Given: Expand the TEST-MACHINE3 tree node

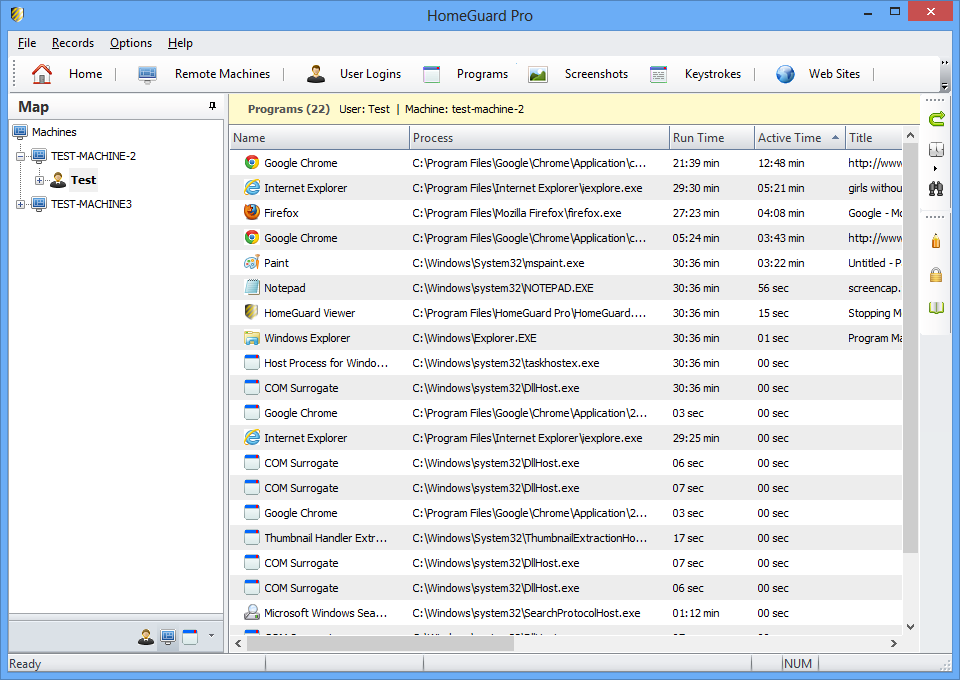Looking at the screenshot, I should 20,204.
